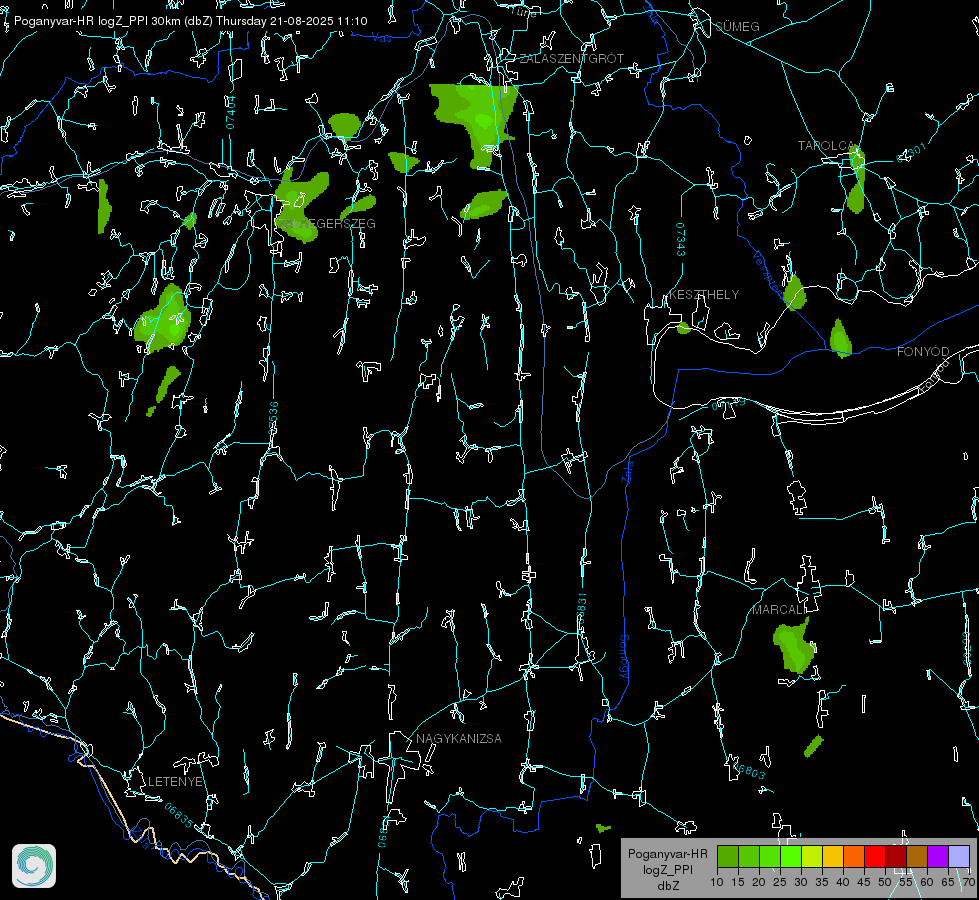Select the 55–60 dBZ brown swatch
979x900 pixels.
tap(917, 856)
